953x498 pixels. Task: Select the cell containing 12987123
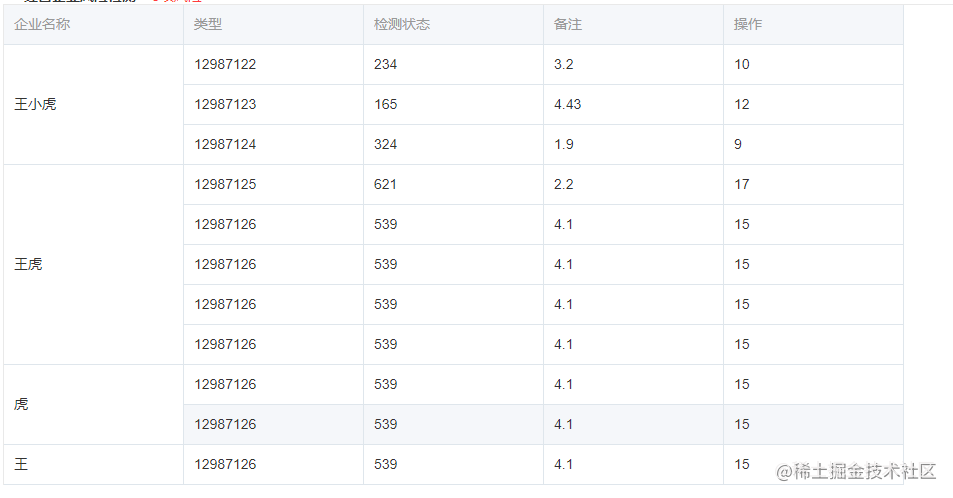(225, 104)
